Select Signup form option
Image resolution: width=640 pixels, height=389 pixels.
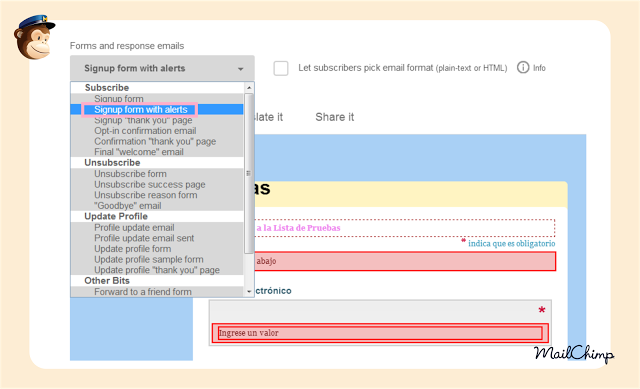157,99
